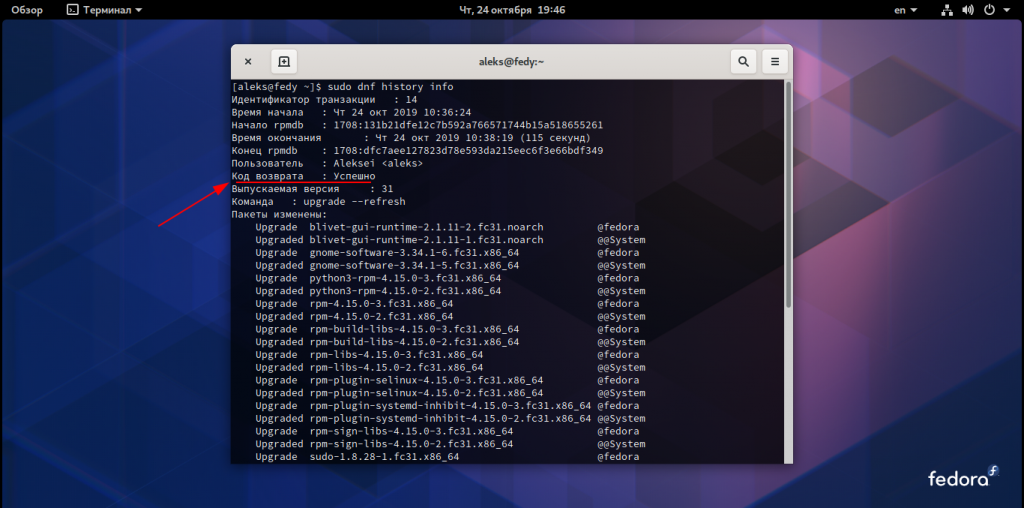
Task: Click the rpm-sign-libs-4.15.0-3.fc31.x86_64 row
Action: point(447,431)
